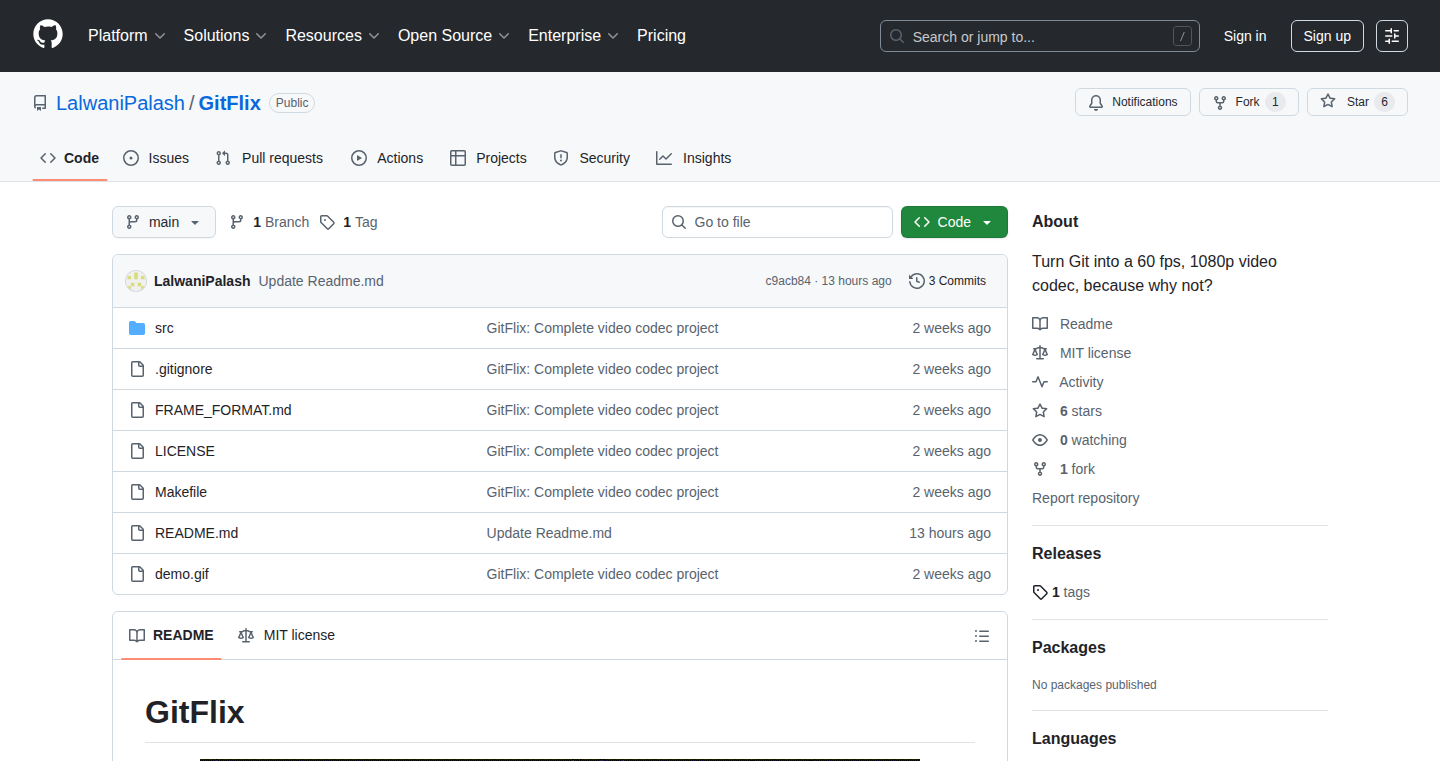Open the demo.gif file
This screenshot has width=1440, height=761.
pyautogui.click(x=182, y=574)
